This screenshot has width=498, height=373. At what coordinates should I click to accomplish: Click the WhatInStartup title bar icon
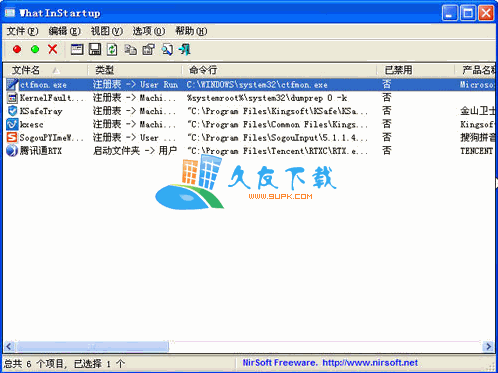click(x=10, y=13)
